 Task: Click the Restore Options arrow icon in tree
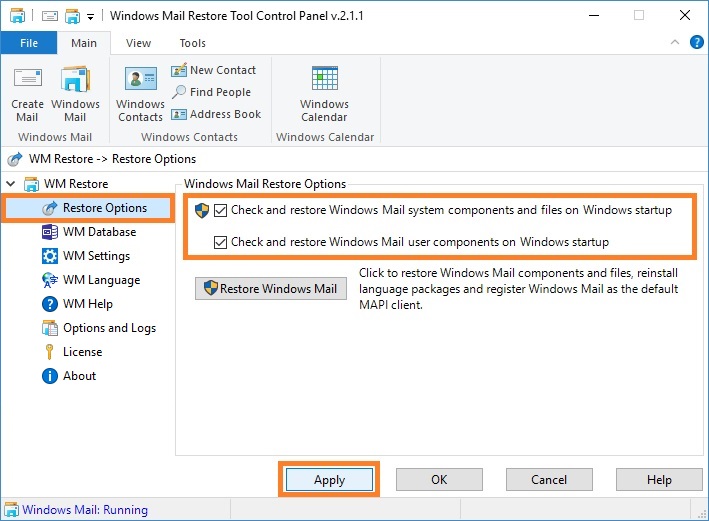point(50,208)
